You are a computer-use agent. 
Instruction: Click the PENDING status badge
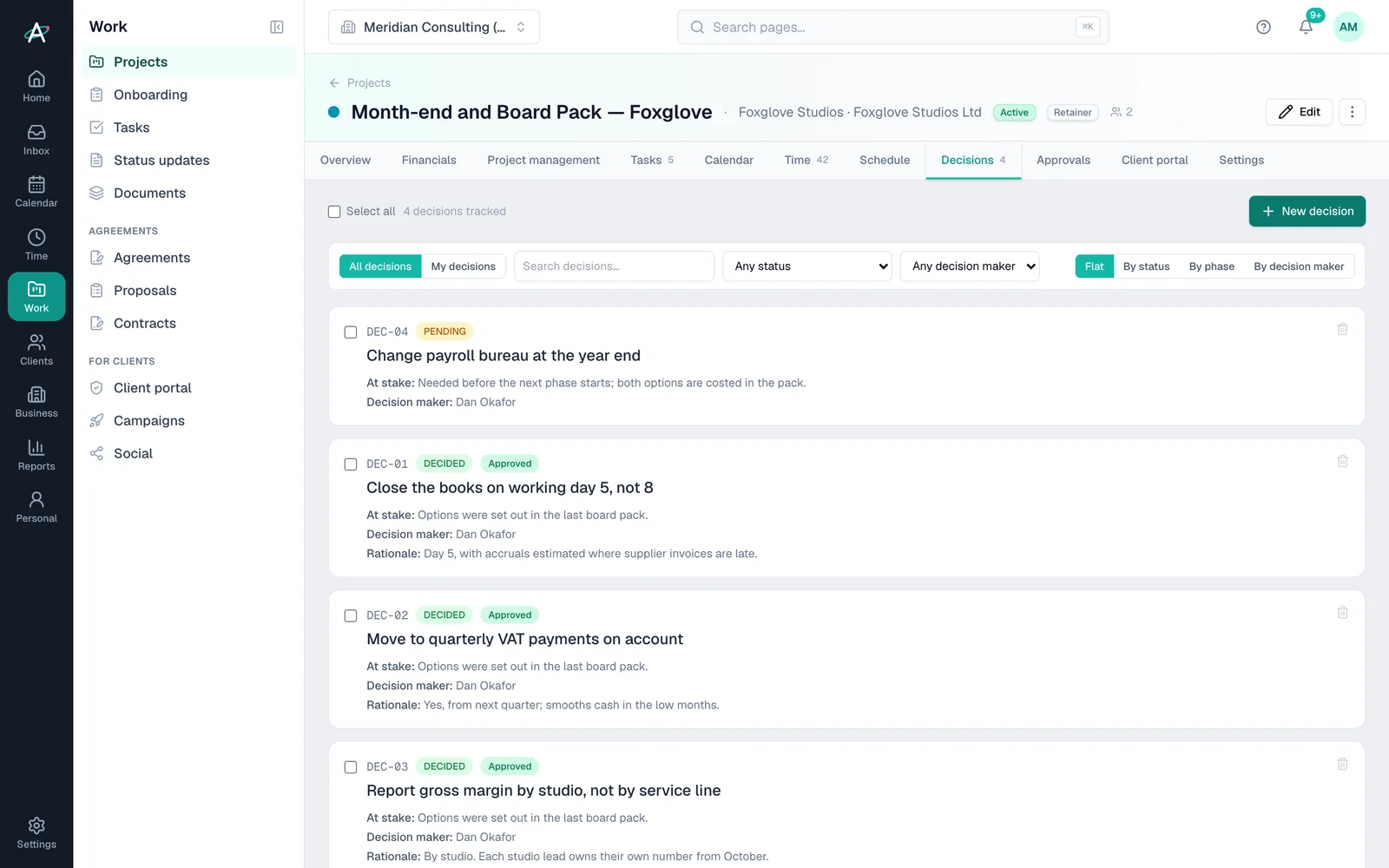click(444, 332)
